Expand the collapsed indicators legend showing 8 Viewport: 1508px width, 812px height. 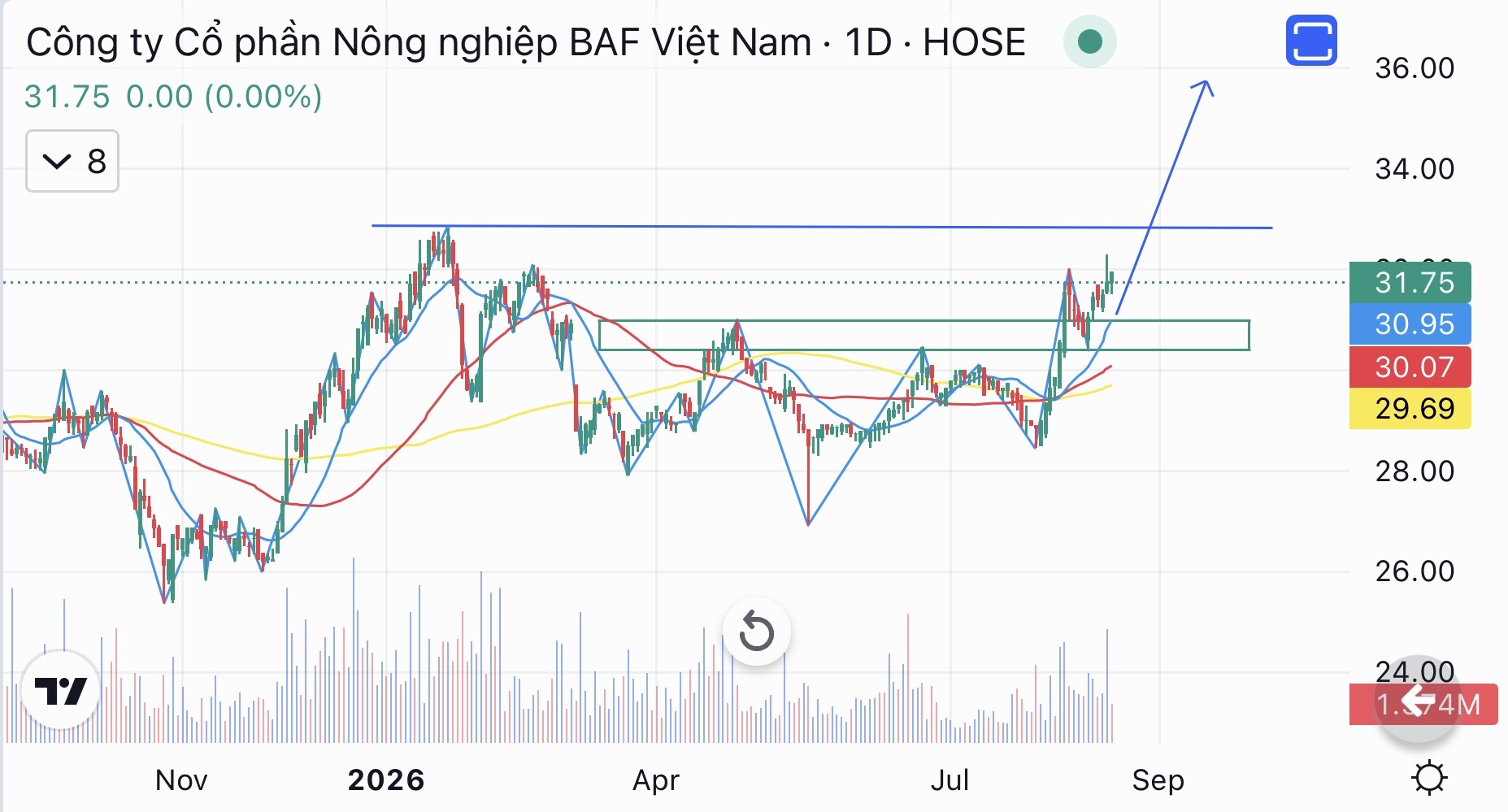[72, 161]
